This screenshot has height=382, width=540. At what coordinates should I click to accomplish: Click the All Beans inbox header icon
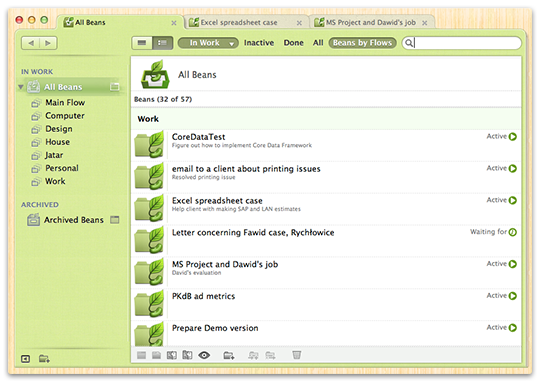[x=155, y=74]
